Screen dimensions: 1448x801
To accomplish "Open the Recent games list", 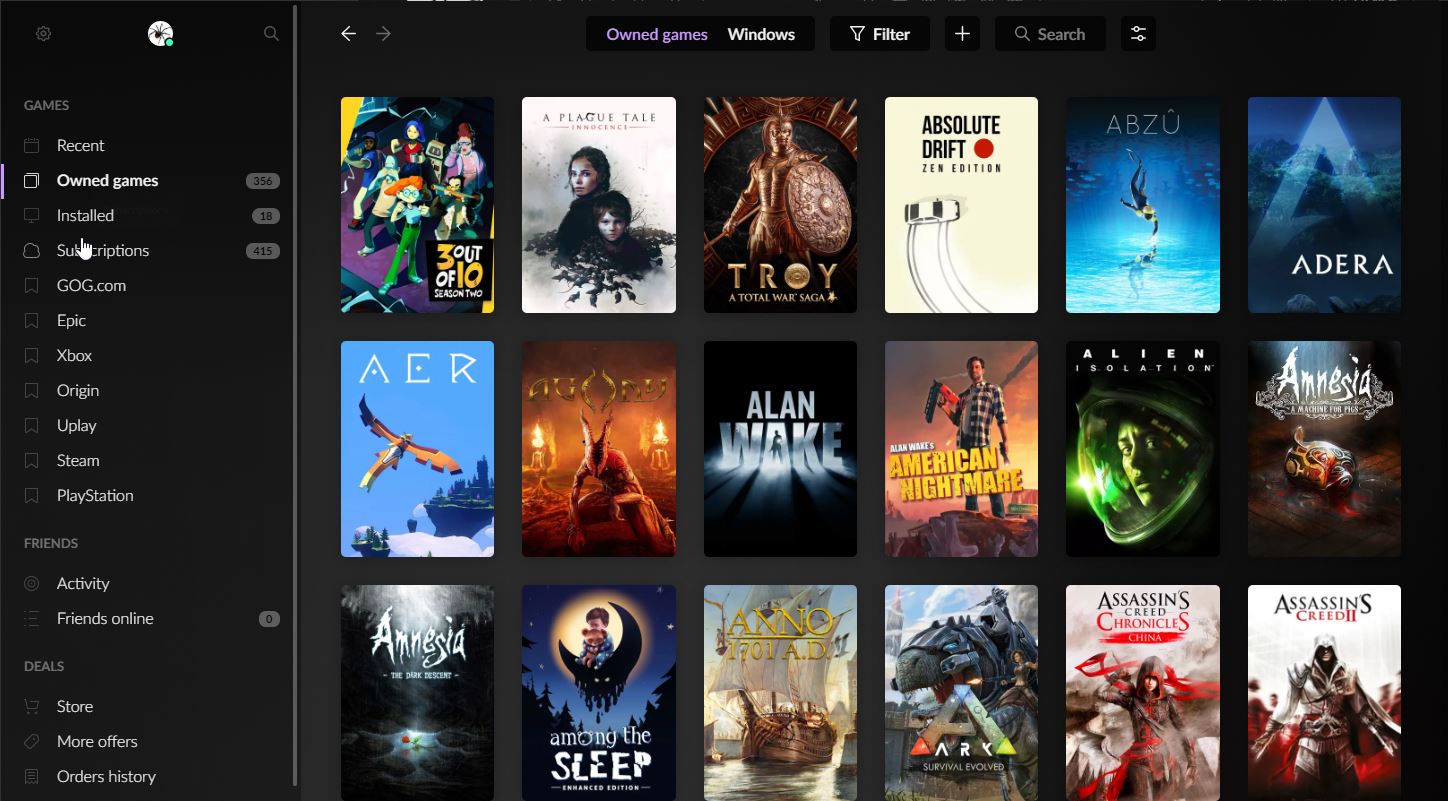I will pos(80,146).
